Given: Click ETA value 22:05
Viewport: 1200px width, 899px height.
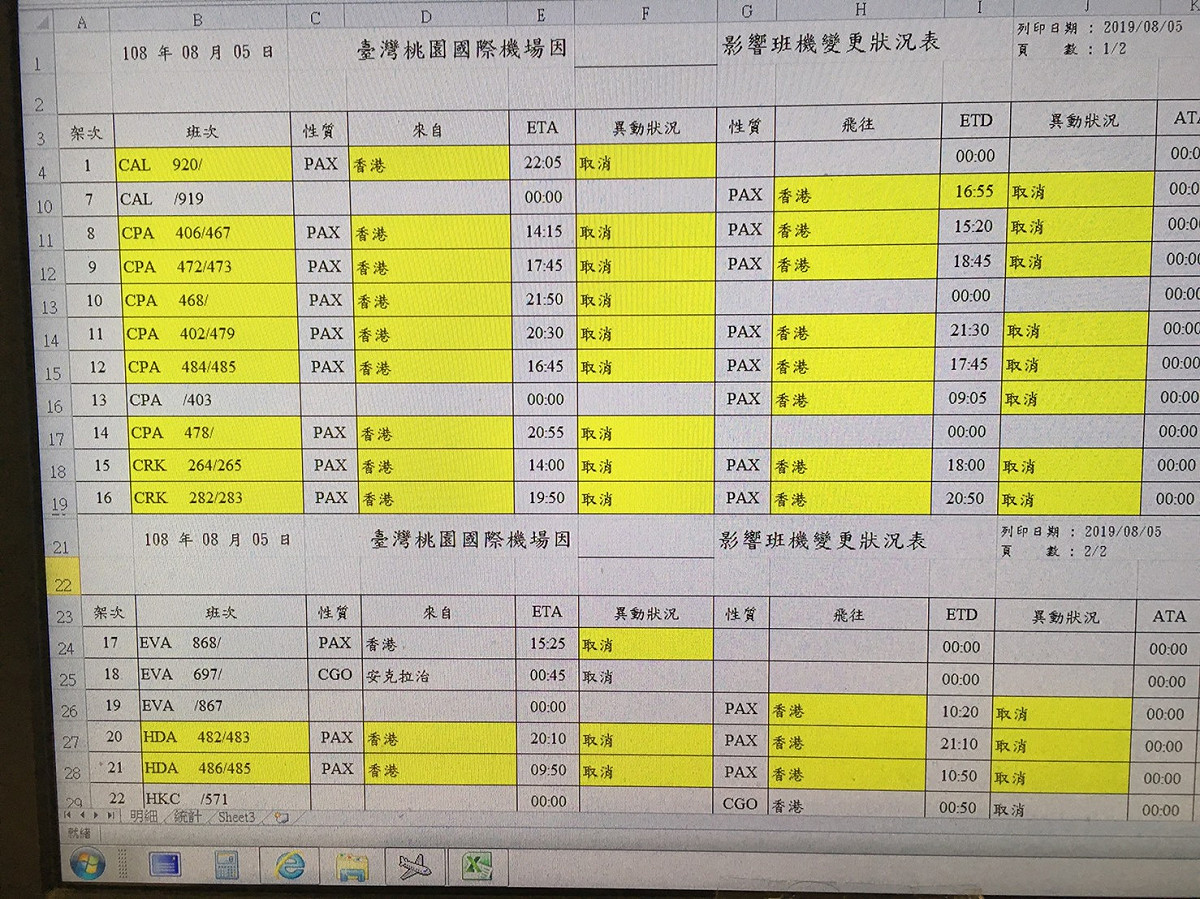Looking at the screenshot, I should (x=542, y=162).
